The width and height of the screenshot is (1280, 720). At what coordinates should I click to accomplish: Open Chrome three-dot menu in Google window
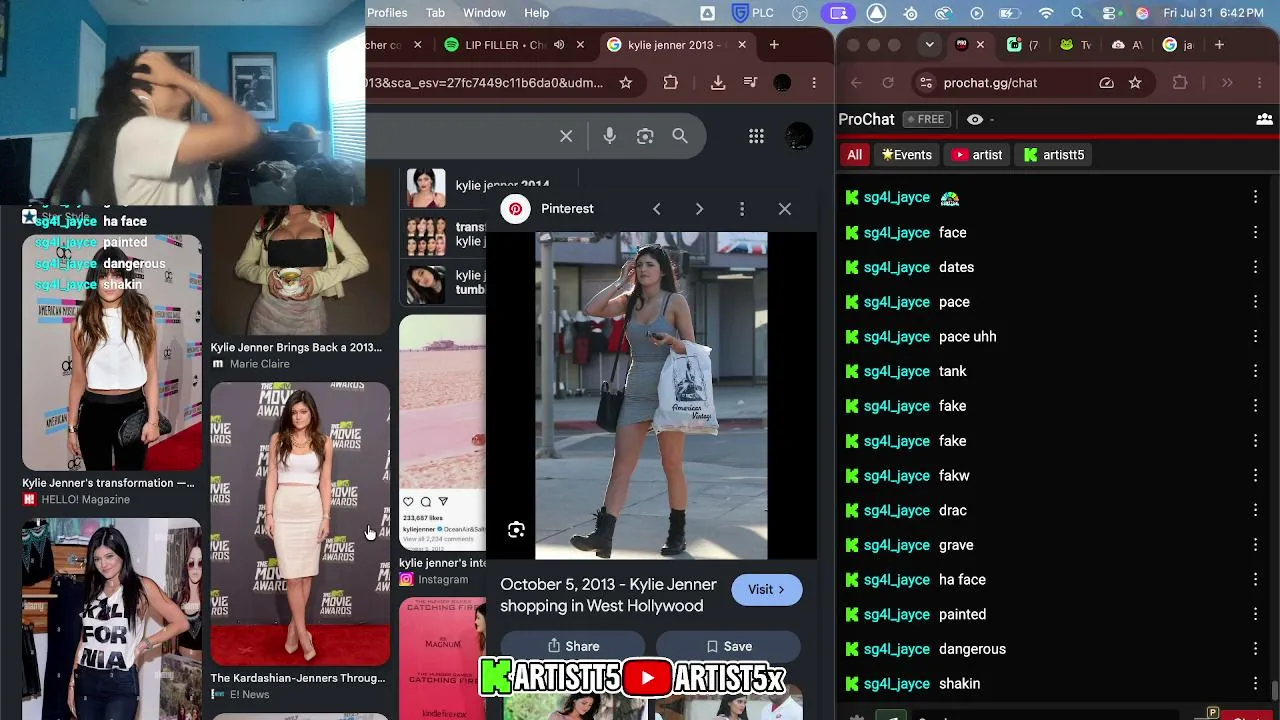click(814, 83)
